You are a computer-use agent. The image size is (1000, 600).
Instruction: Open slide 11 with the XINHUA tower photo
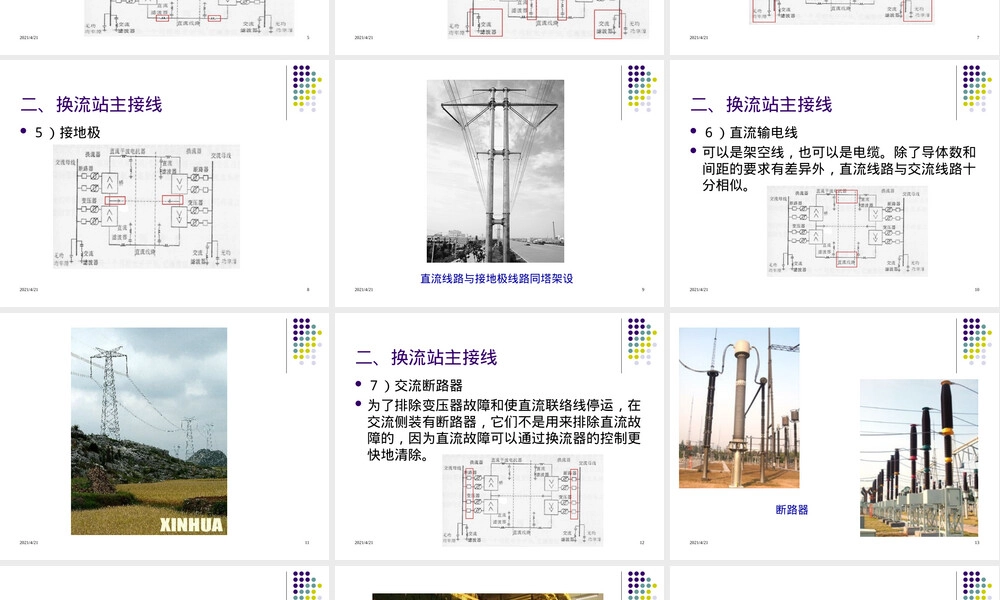(165, 436)
